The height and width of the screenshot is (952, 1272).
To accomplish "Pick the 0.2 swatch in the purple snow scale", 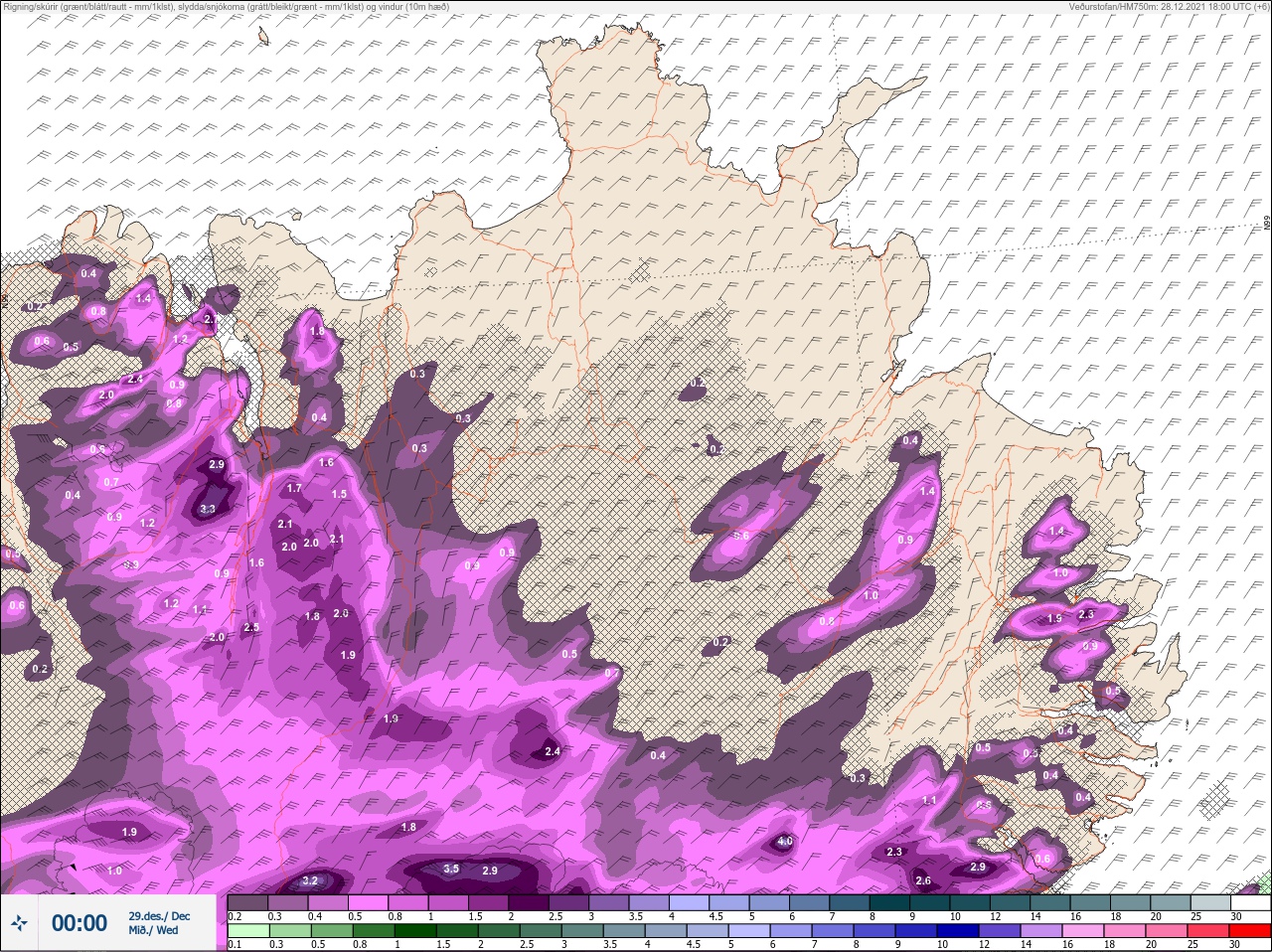I will click(247, 902).
